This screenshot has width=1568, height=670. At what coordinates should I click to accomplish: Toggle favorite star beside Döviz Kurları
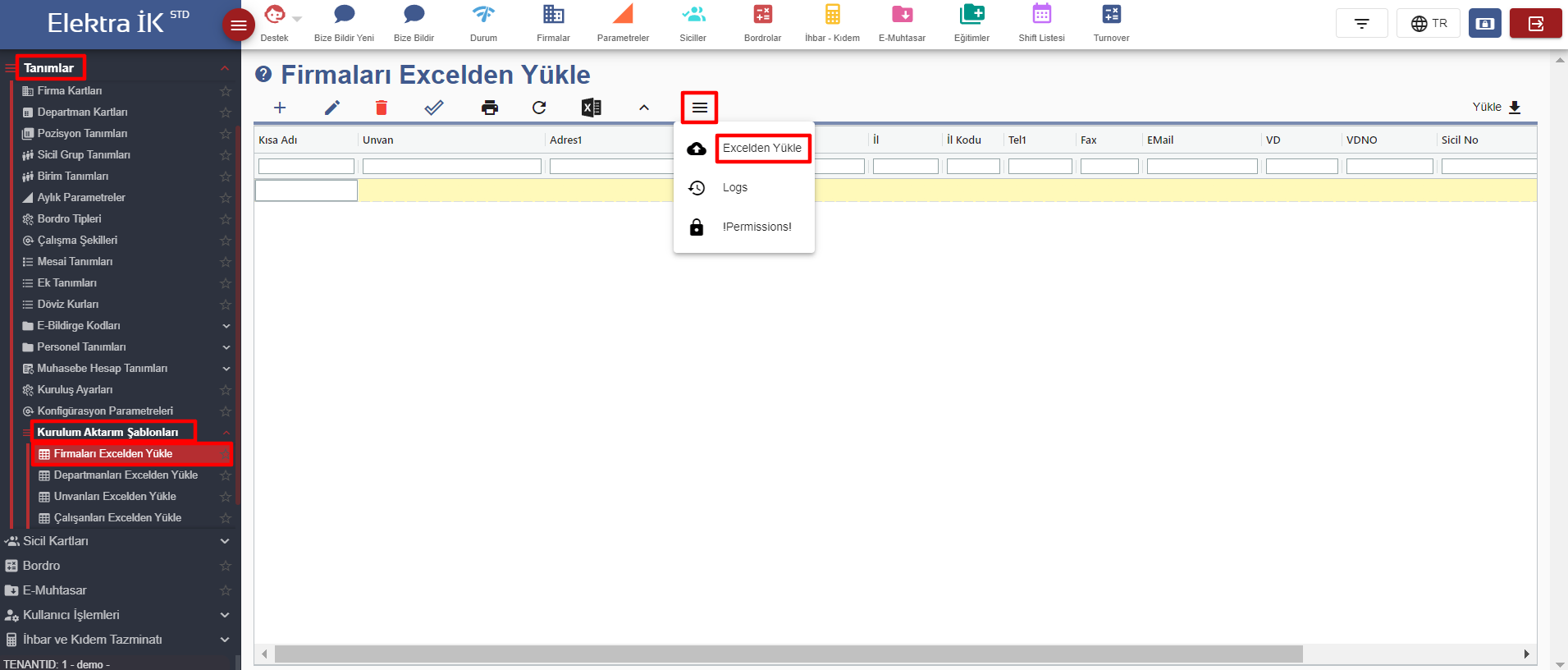[226, 305]
